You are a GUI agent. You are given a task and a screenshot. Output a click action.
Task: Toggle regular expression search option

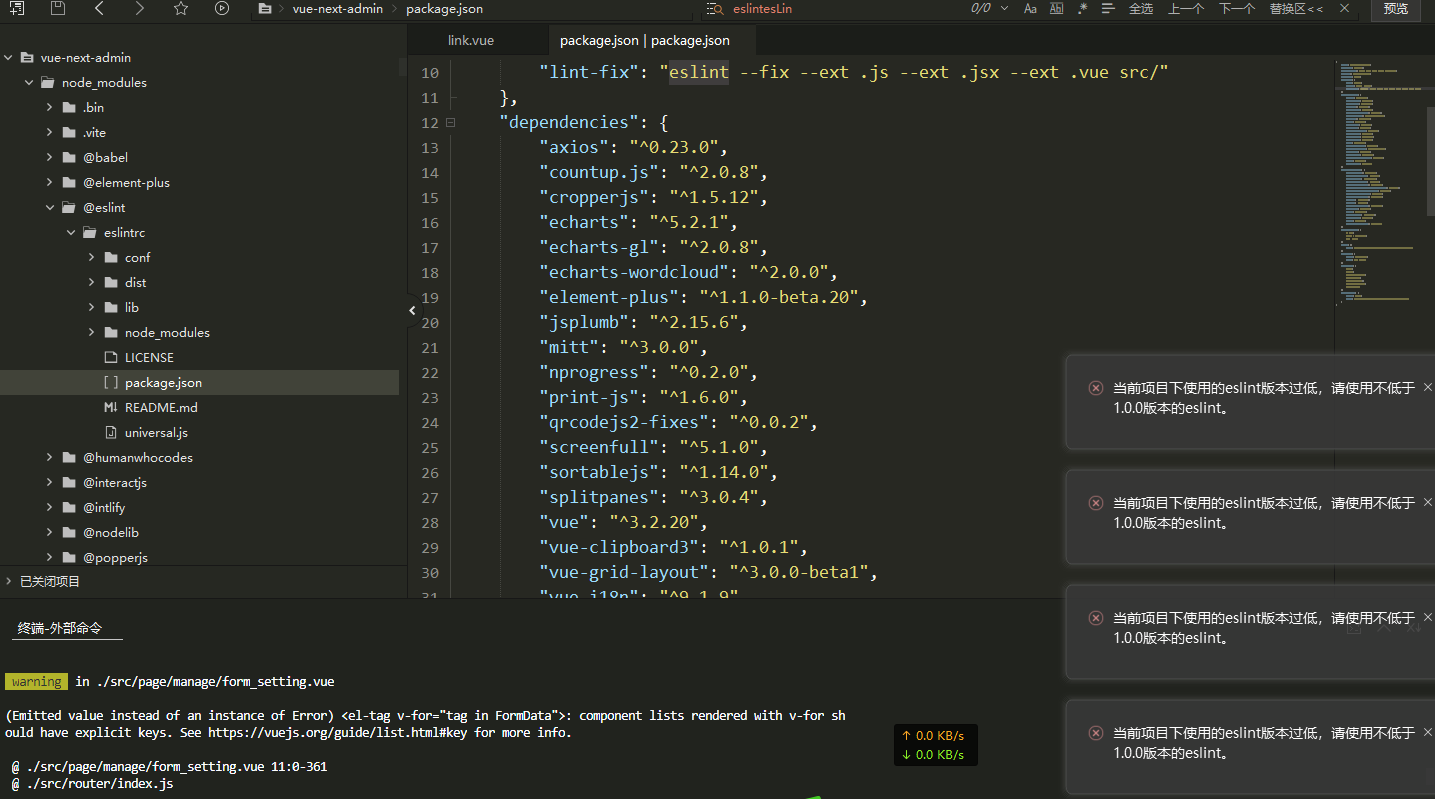pyautogui.click(x=1082, y=8)
